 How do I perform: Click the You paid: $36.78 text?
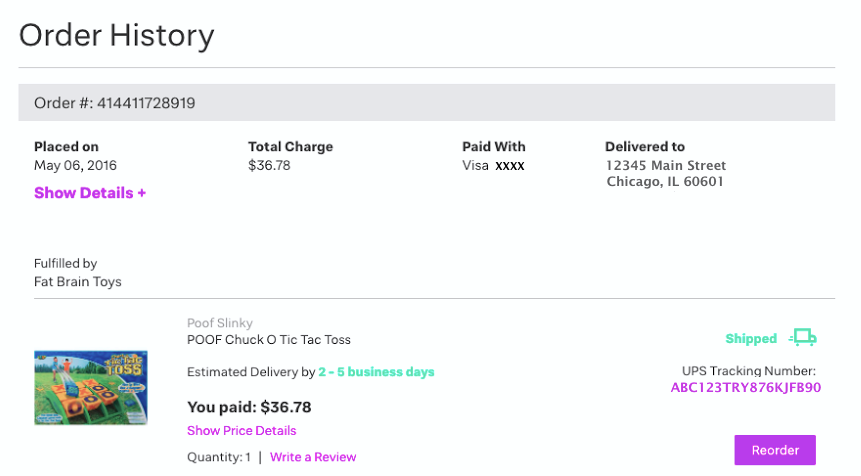coord(249,407)
